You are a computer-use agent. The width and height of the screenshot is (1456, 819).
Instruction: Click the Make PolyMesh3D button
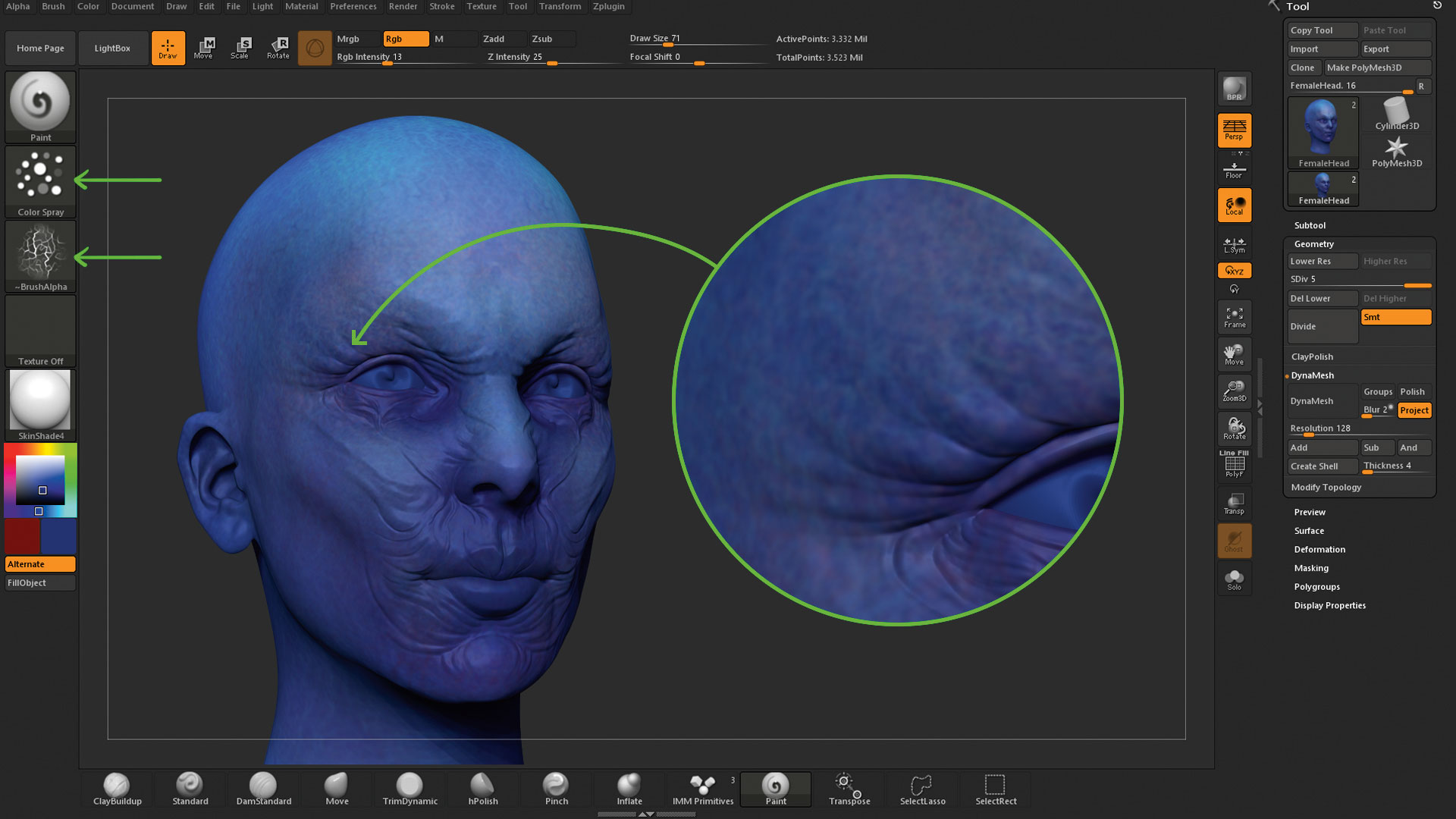tap(1377, 67)
